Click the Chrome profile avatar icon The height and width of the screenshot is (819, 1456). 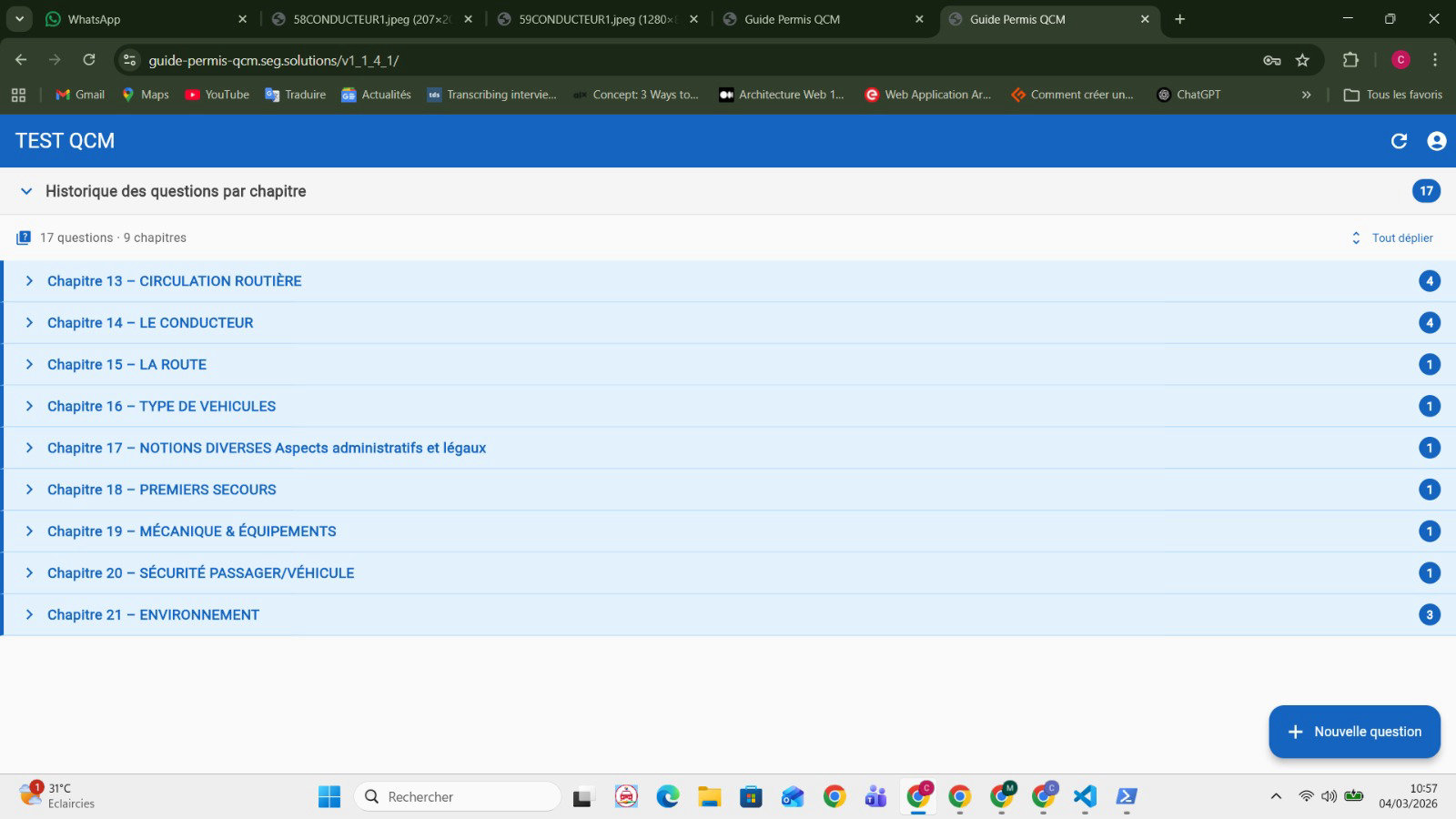click(x=1400, y=60)
